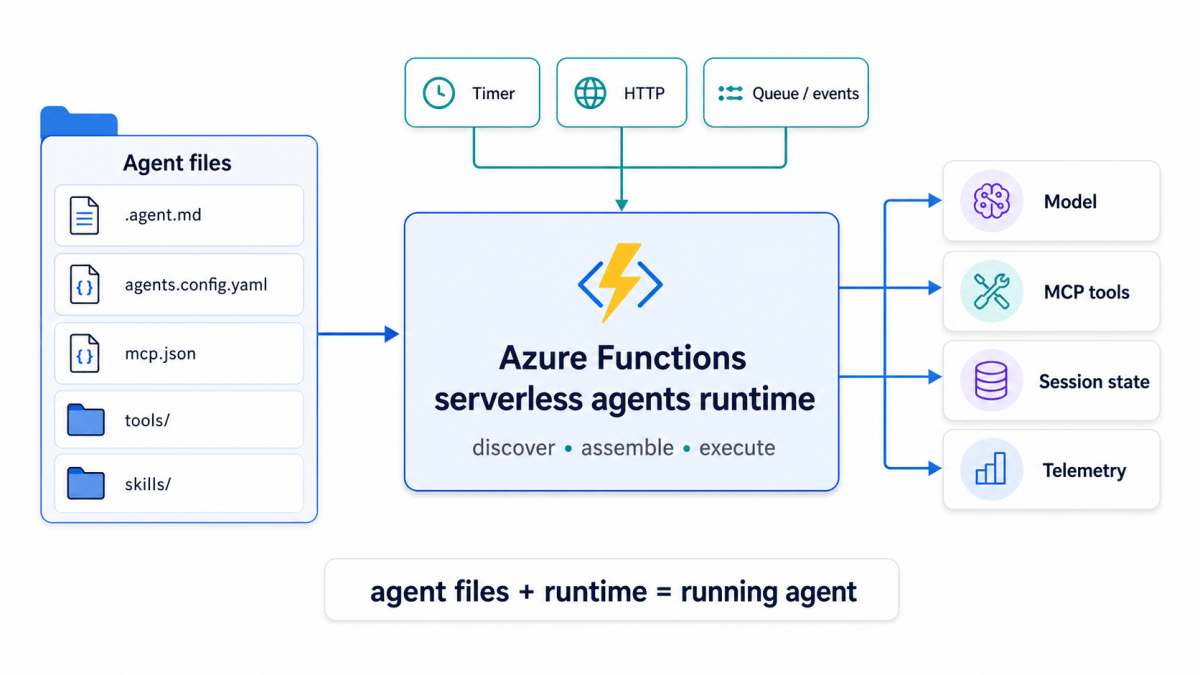The image size is (1200, 675).
Task: Click the tools/ folder name
Action: tap(147, 420)
